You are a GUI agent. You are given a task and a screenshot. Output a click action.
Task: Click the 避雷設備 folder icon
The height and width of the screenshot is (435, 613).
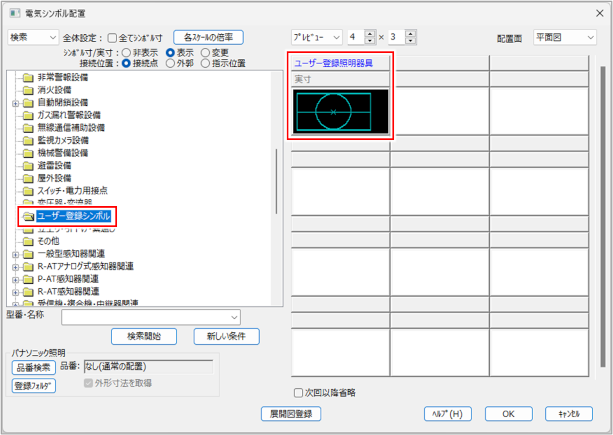pyautogui.click(x=28, y=165)
